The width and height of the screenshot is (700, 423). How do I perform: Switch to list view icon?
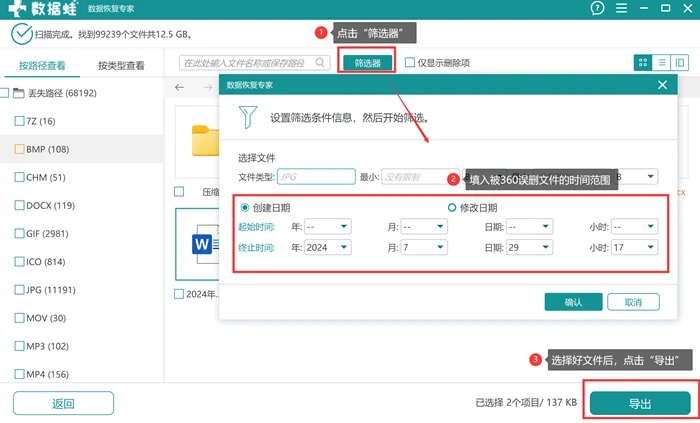[x=661, y=62]
